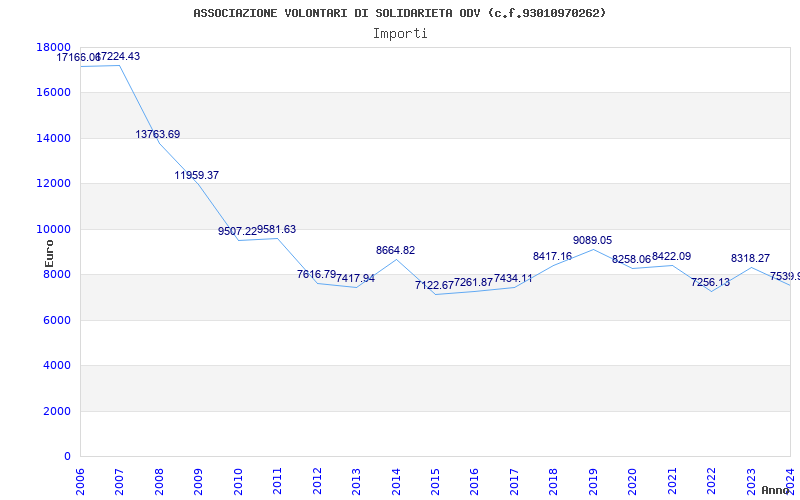
Task: Click the Importi subtitle
Action: (400, 34)
